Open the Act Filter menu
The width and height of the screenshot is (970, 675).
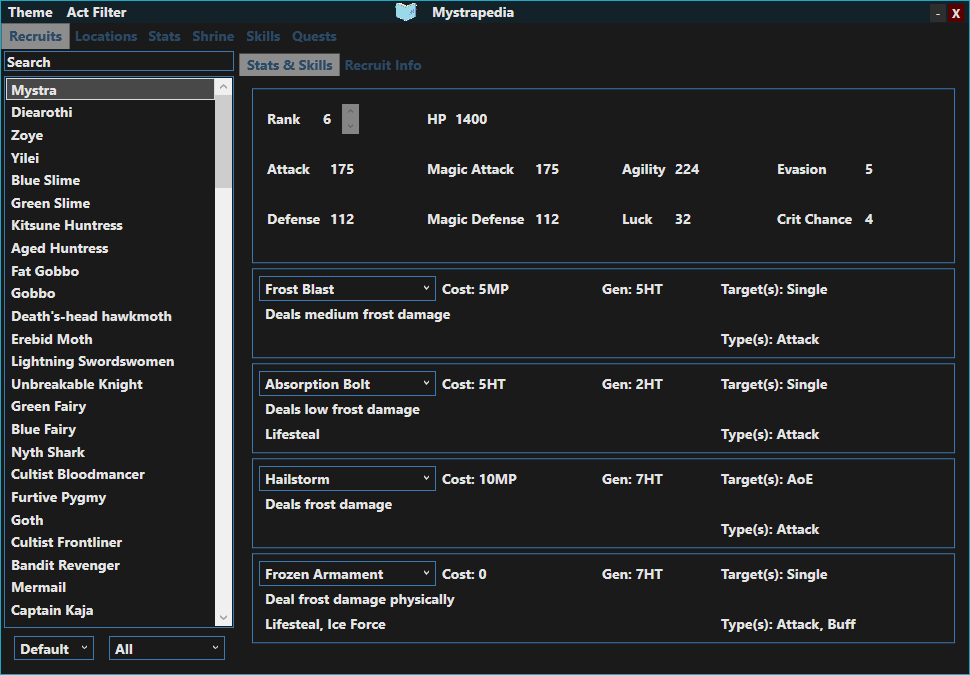tap(96, 12)
